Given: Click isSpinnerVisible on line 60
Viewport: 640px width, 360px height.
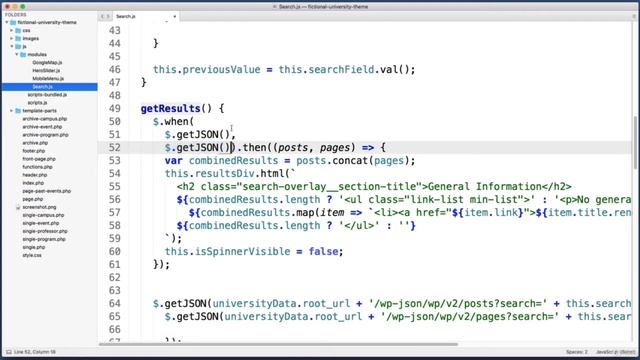Looking at the screenshot, I should [242, 251].
